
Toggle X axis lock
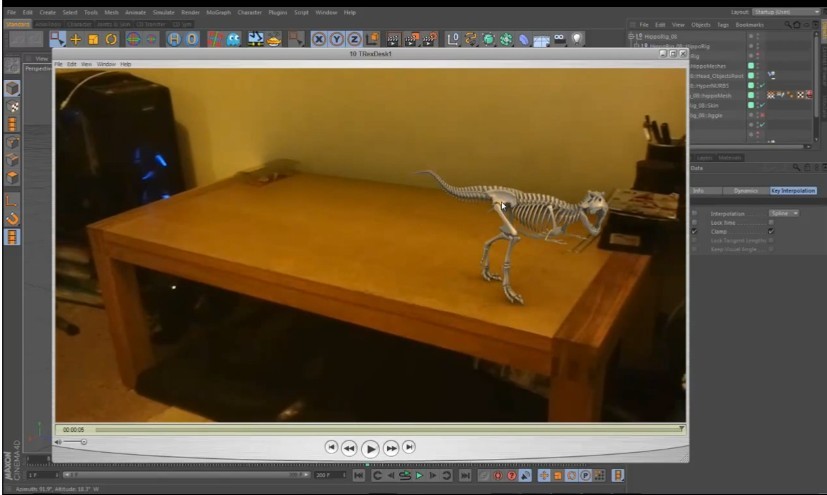[x=319, y=39]
